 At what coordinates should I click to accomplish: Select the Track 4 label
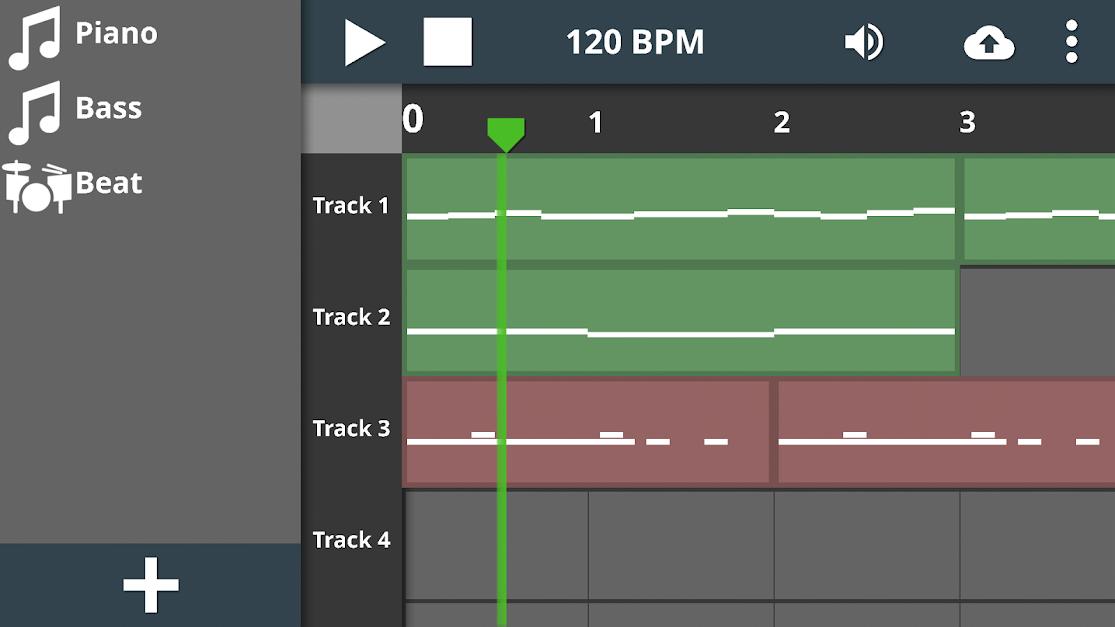351,540
